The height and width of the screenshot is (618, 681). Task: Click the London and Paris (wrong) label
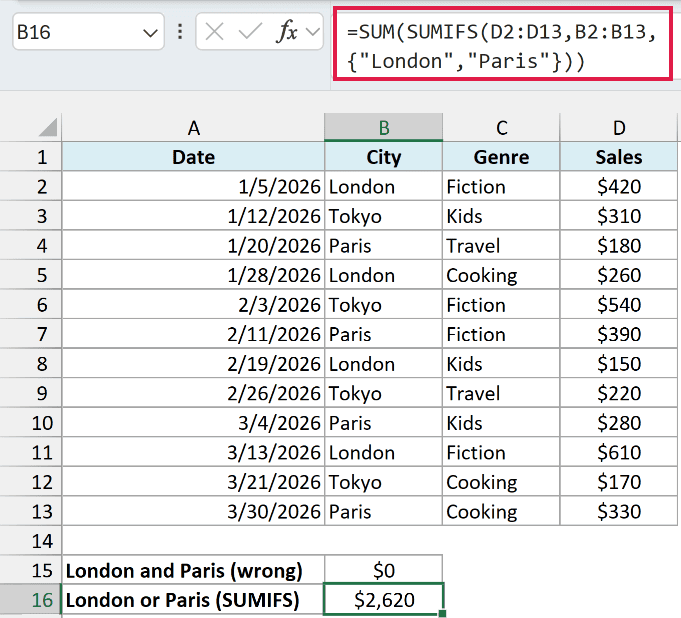(x=193, y=570)
